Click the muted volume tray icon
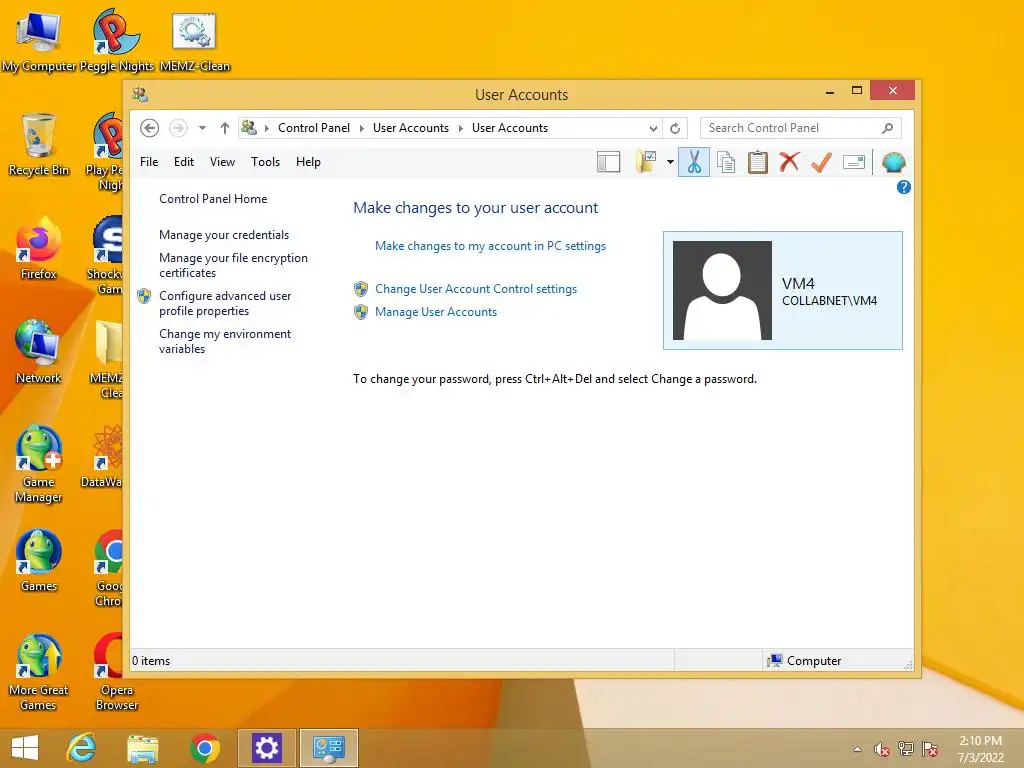The height and width of the screenshot is (768, 1024). (x=882, y=749)
